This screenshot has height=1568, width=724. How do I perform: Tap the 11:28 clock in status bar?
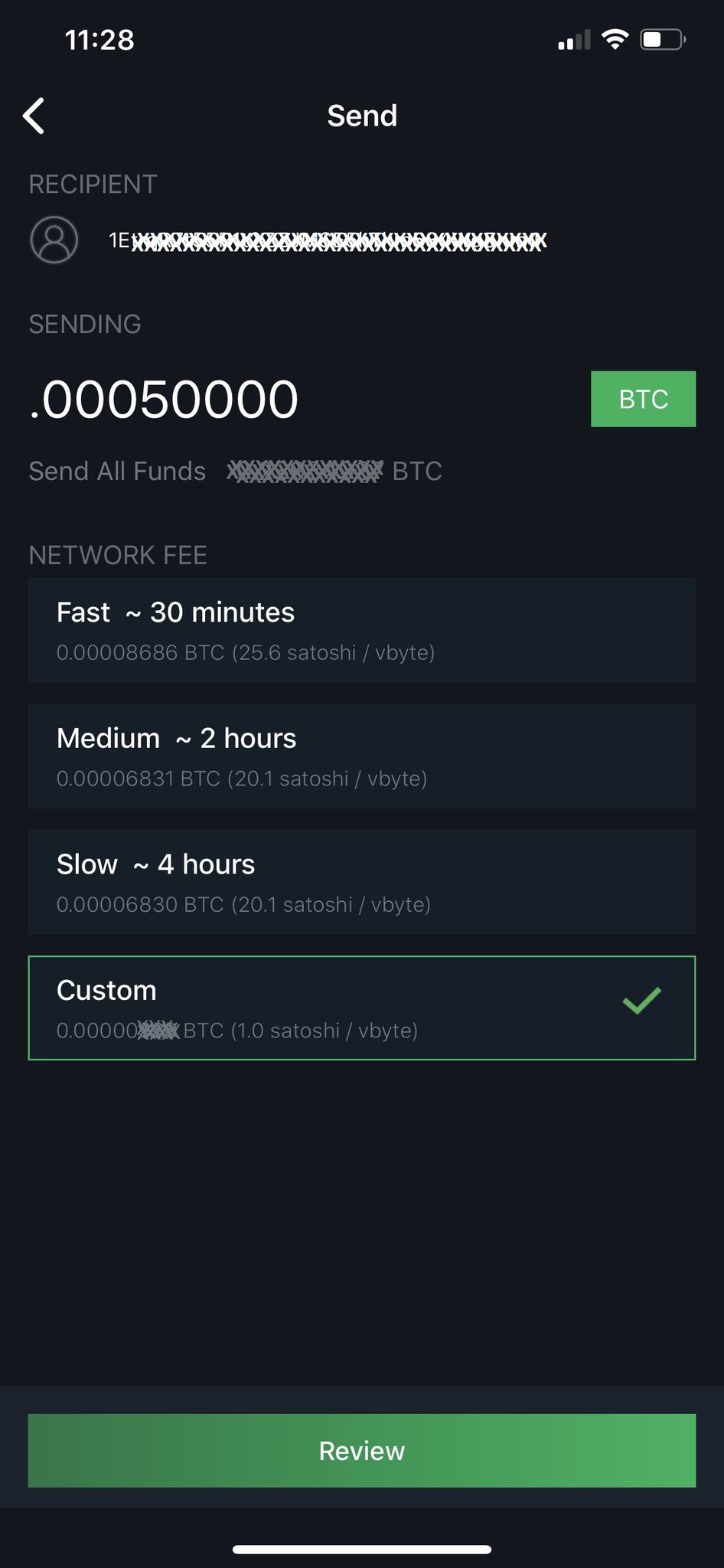[x=99, y=40]
